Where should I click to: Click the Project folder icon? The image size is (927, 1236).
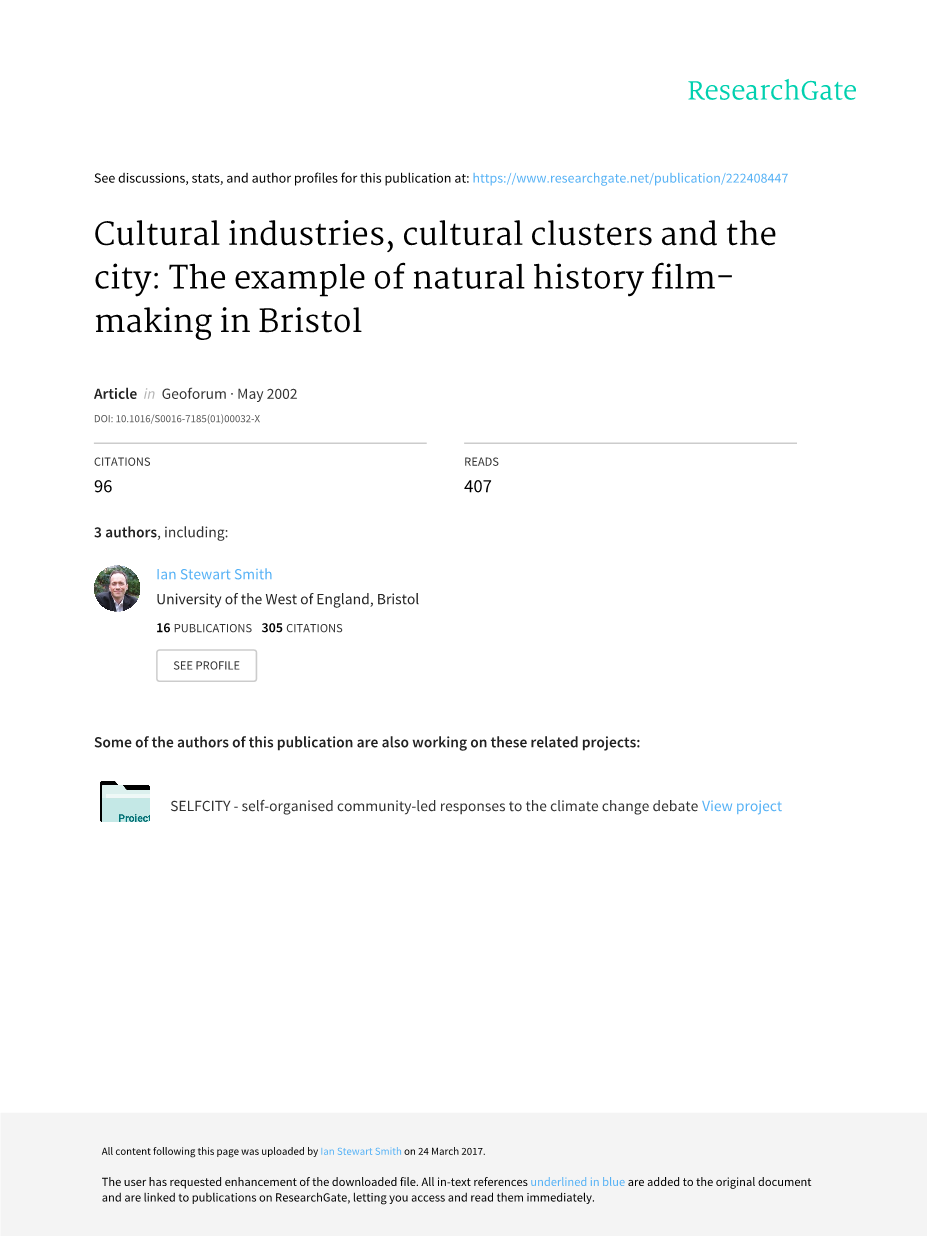(x=125, y=802)
